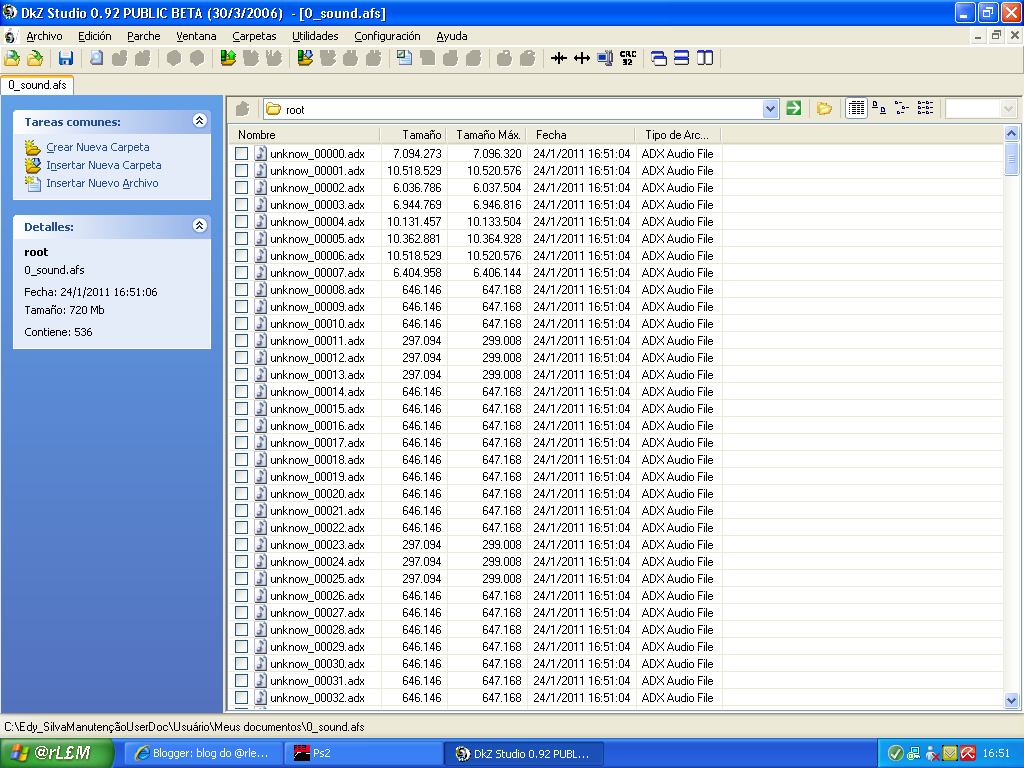Image resolution: width=1024 pixels, height=768 pixels.
Task: Sort by the Fecha column header
Action: pyautogui.click(x=580, y=135)
